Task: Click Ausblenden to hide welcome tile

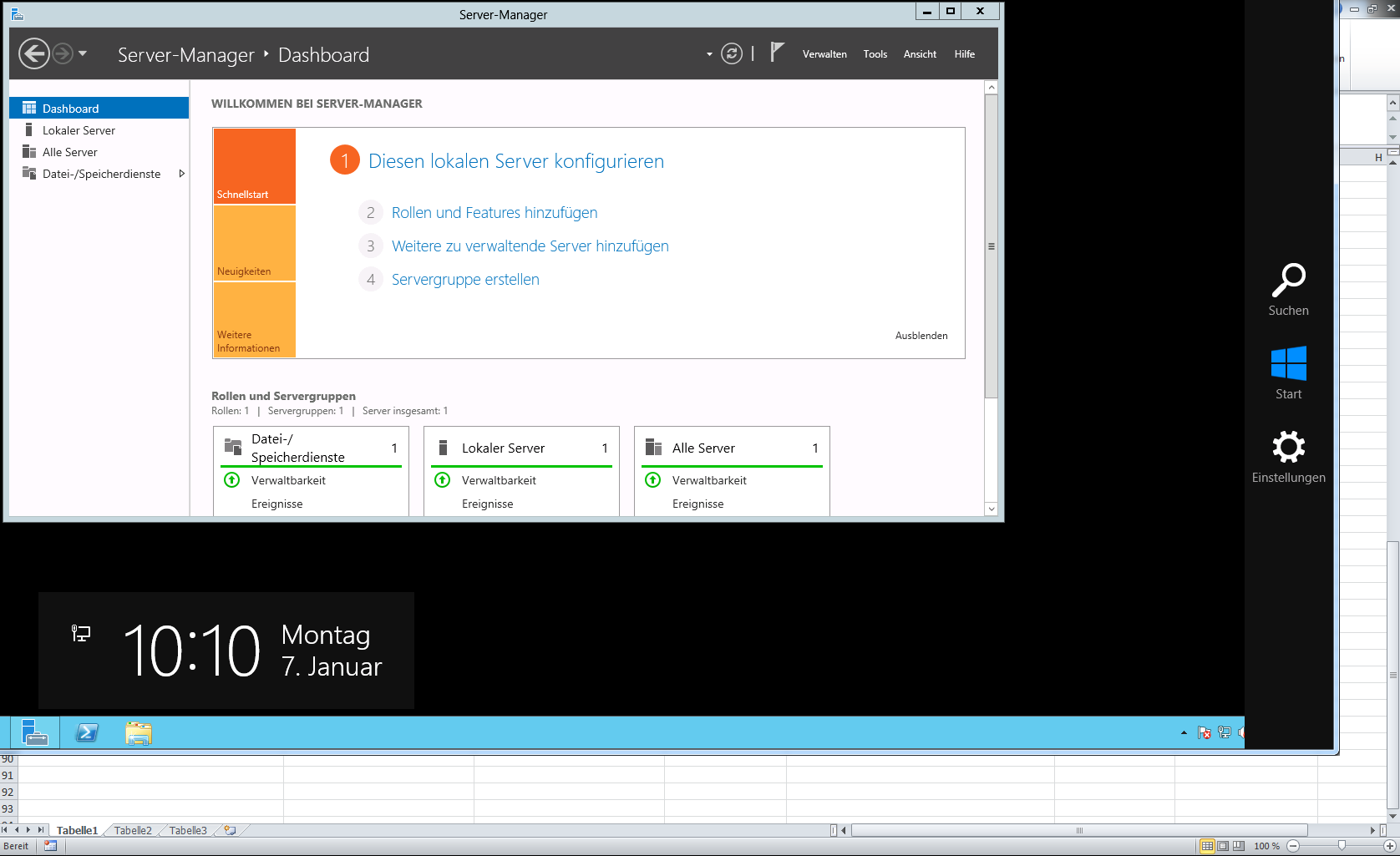Action: click(921, 336)
